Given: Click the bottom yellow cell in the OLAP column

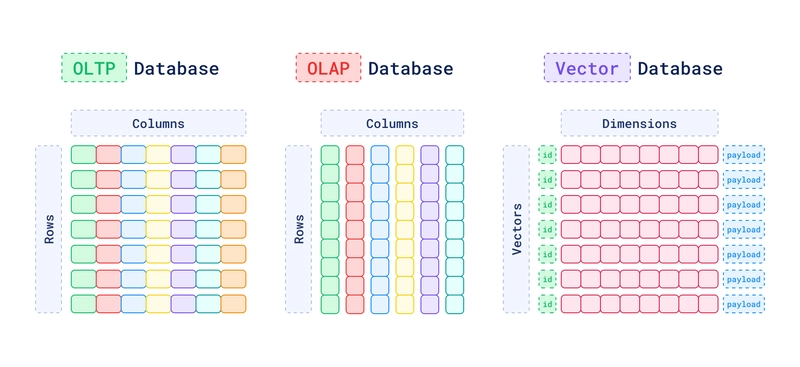Looking at the screenshot, I should (405, 304).
